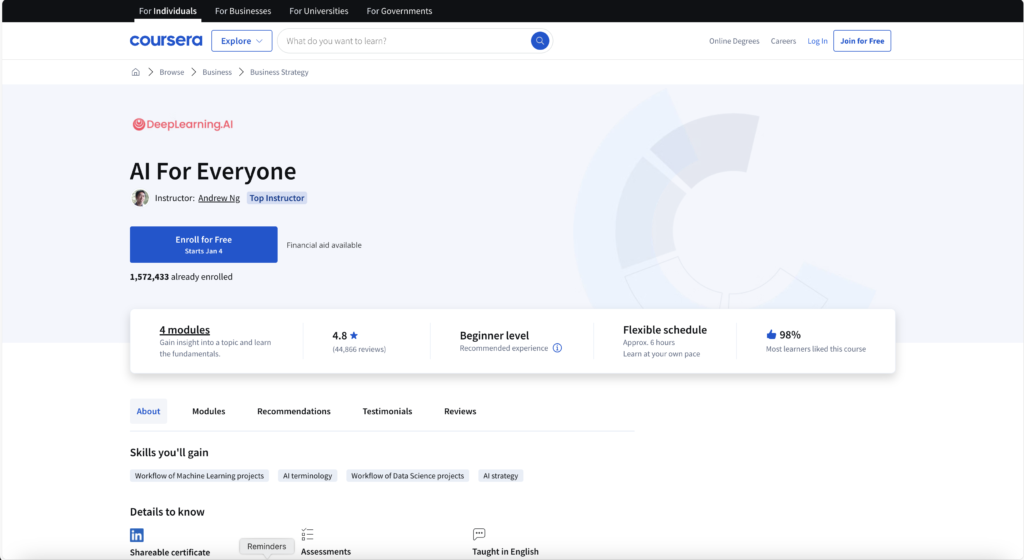
Task: Click the info icon beside Recommended experience
Action: pos(557,349)
